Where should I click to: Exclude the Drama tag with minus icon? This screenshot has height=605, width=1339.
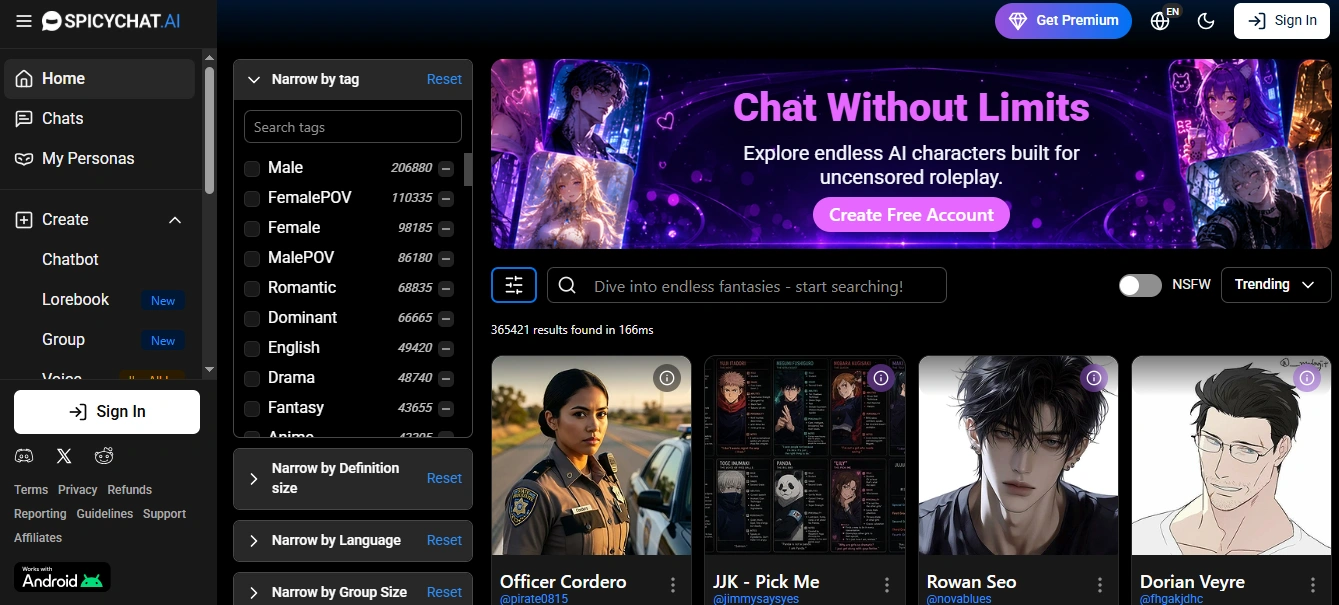pyautogui.click(x=446, y=379)
